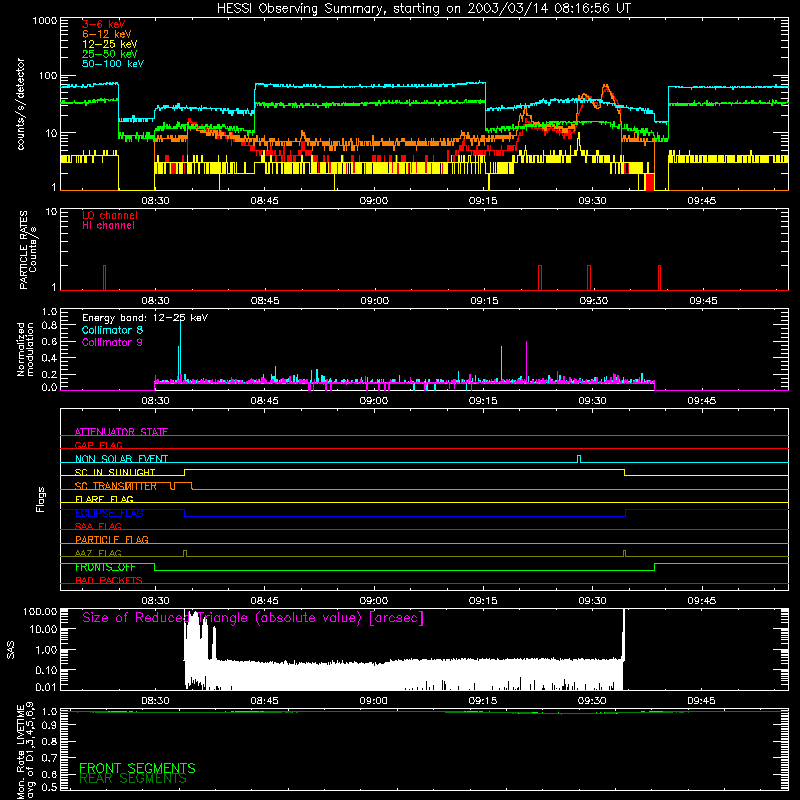Click the PARTICLE_FLAG label
Image resolution: width=800 pixels, height=800 pixels.
tap(112, 539)
